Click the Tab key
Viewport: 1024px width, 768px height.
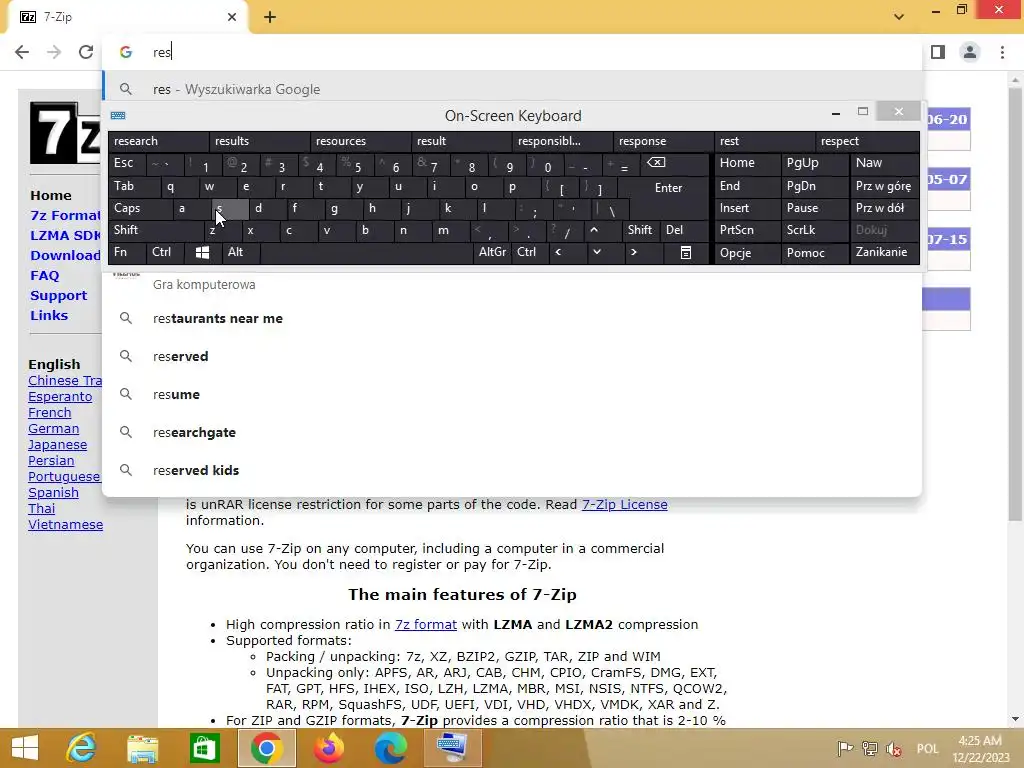pos(134,187)
